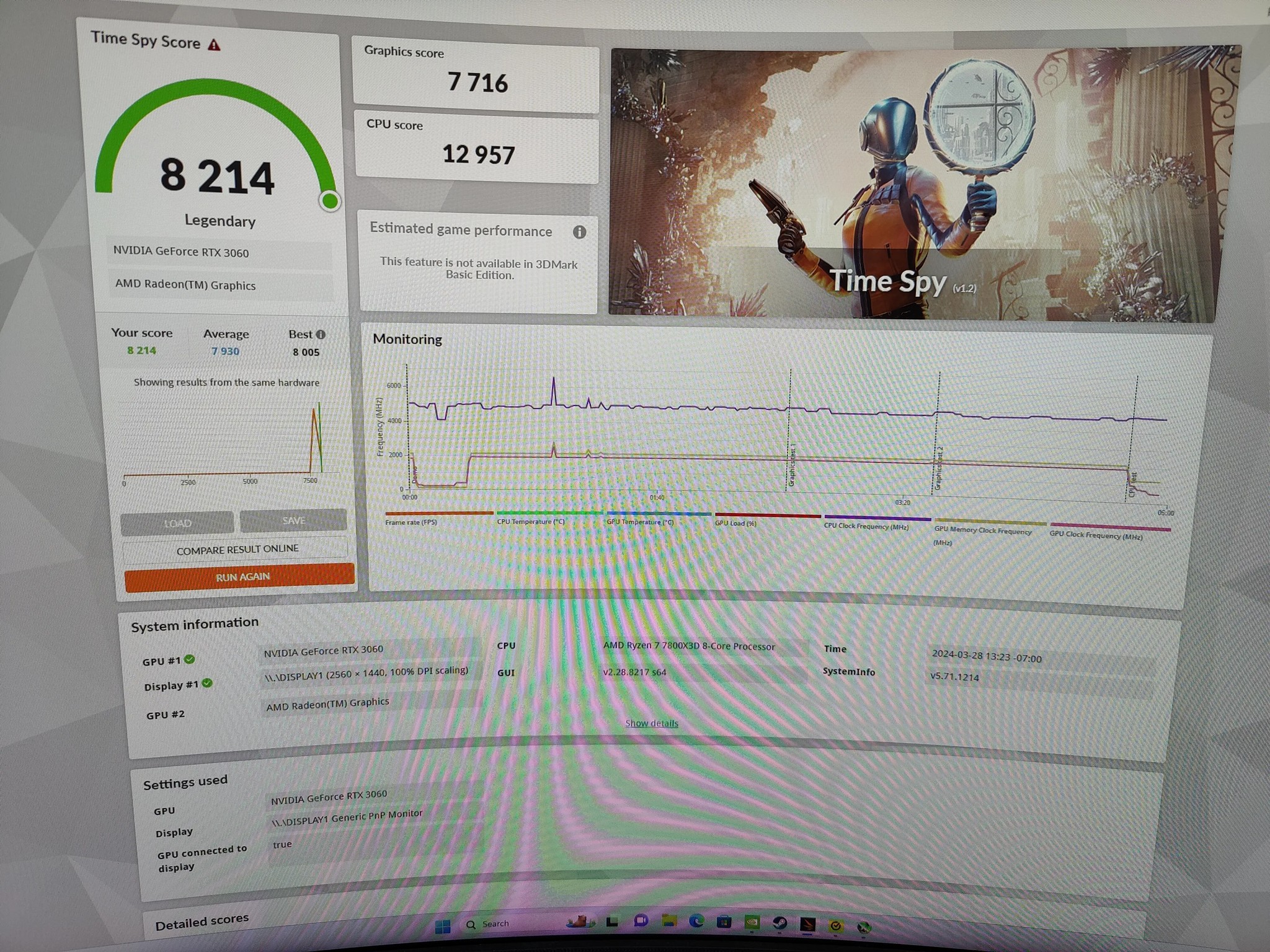Screen dimensions: 1270x952
Task: Open the NVIDIA app in the taskbar
Action: click(752, 922)
